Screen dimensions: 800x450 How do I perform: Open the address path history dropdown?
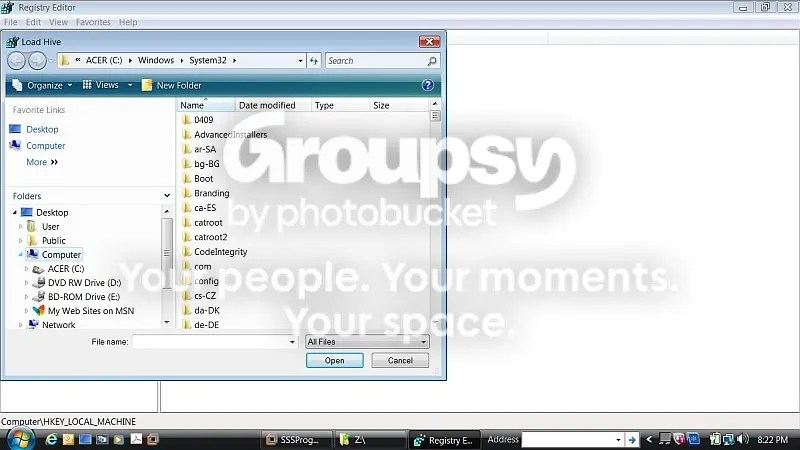click(x=300, y=61)
